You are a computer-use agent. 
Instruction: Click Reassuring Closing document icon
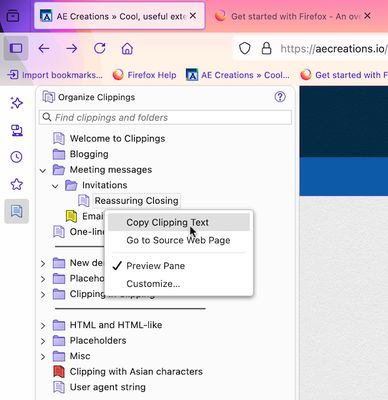point(84,201)
